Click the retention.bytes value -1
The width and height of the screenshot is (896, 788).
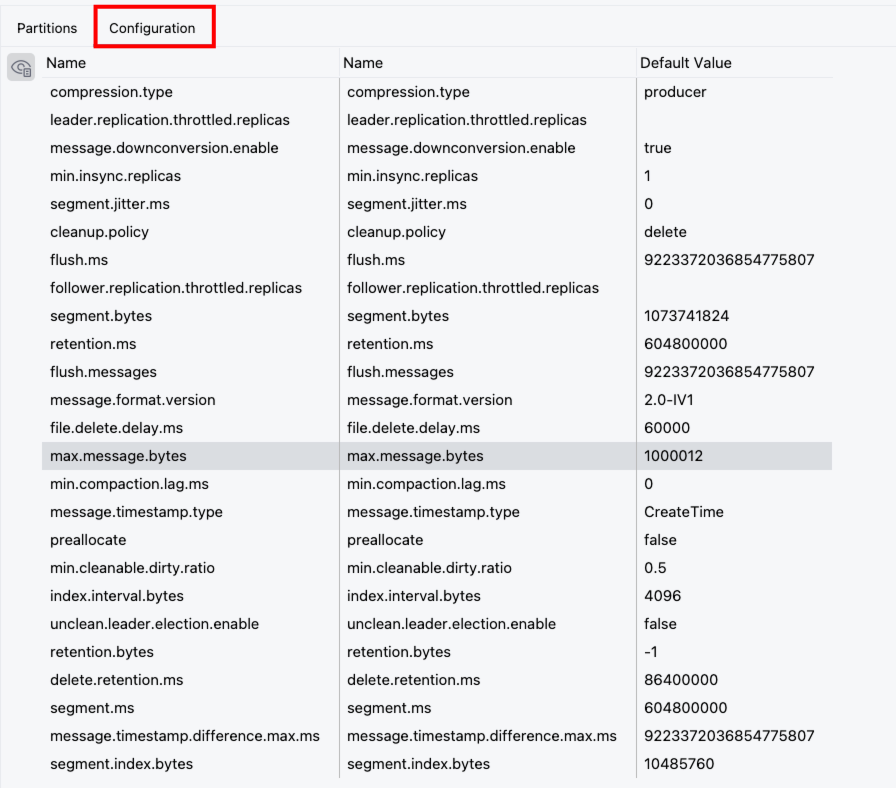tap(650, 652)
